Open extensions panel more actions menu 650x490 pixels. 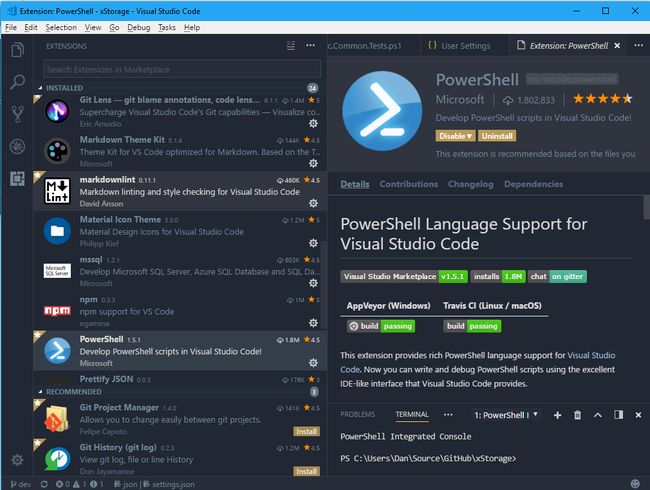(310, 45)
